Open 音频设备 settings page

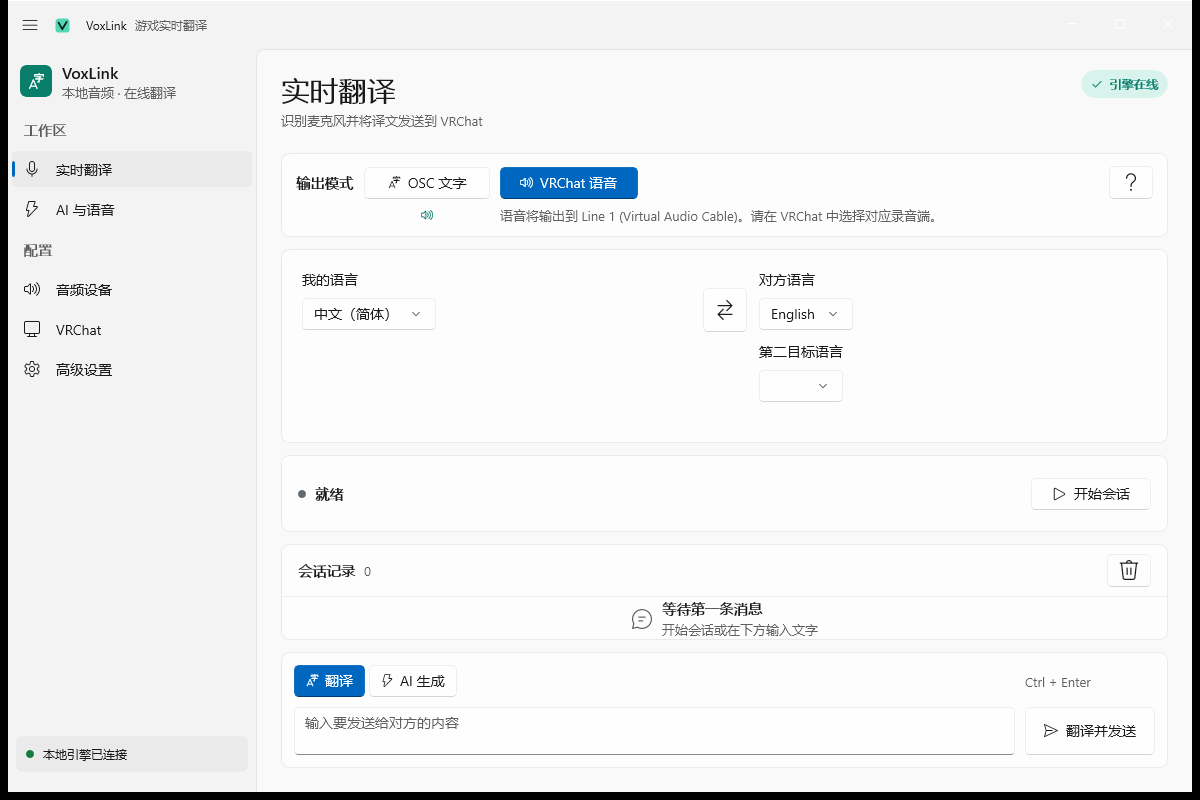(x=132, y=290)
